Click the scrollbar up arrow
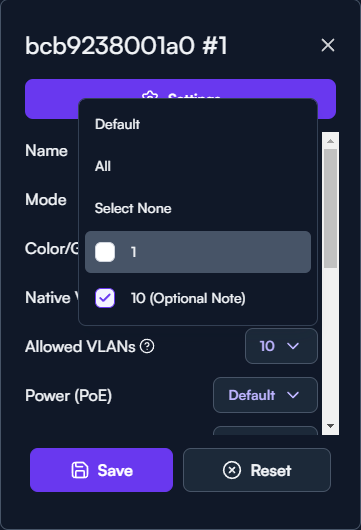Image resolution: width=361 pixels, height=530 pixels. pos(331,141)
